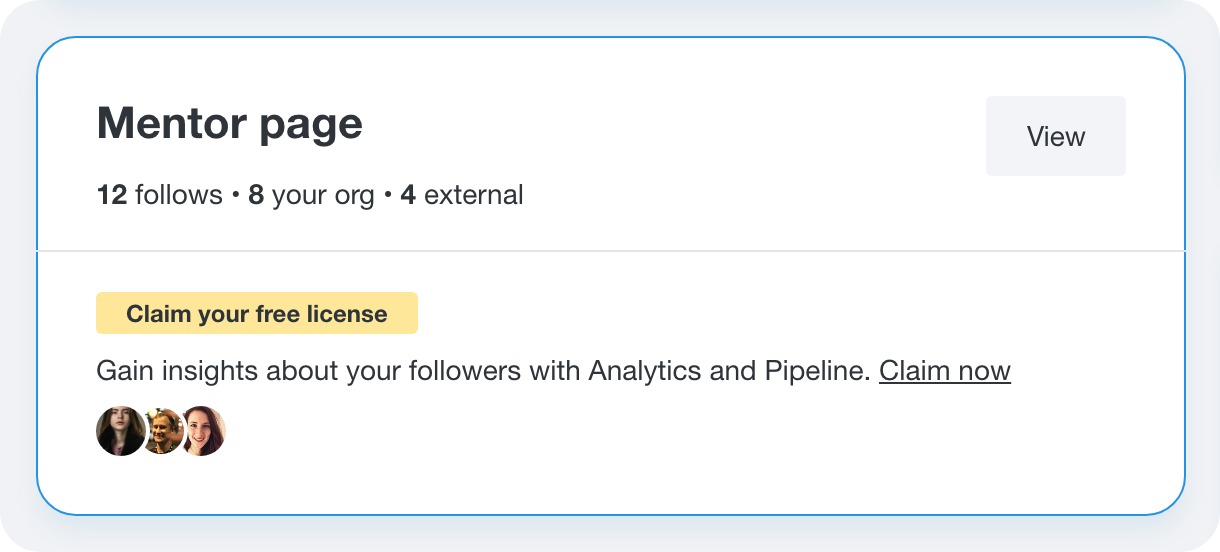Open the Claim now link
The height and width of the screenshot is (552, 1220).
945,371
